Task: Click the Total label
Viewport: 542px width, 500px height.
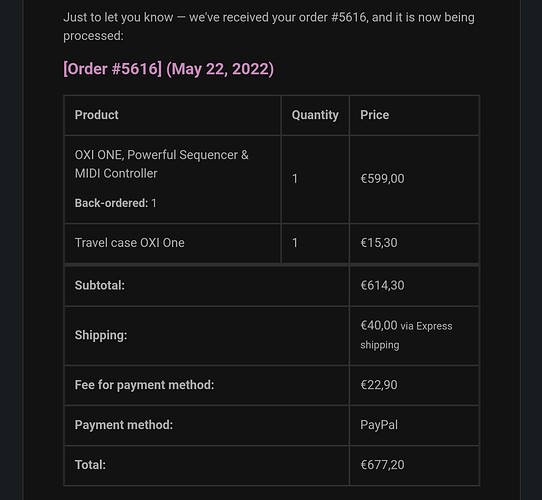Action: pyautogui.click(x=90, y=465)
